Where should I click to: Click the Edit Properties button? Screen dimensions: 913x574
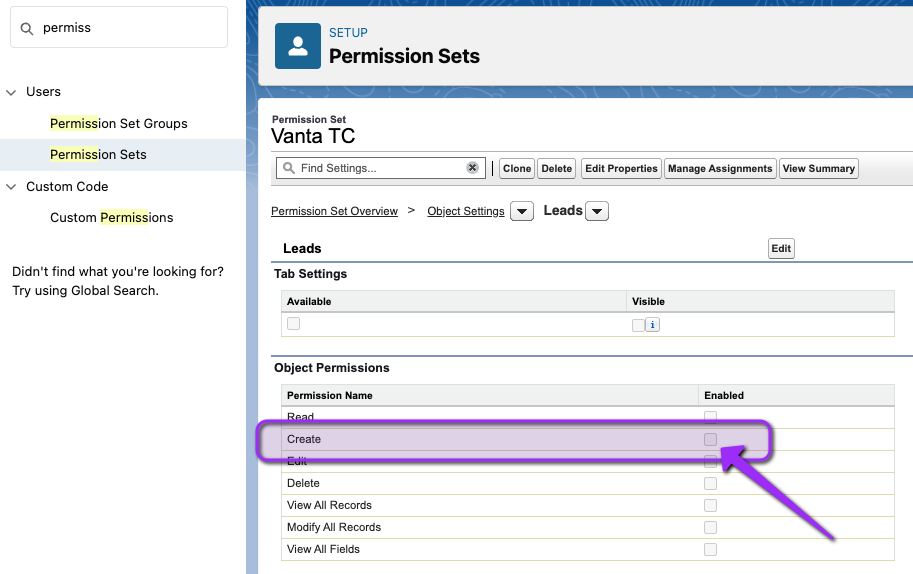click(x=621, y=168)
